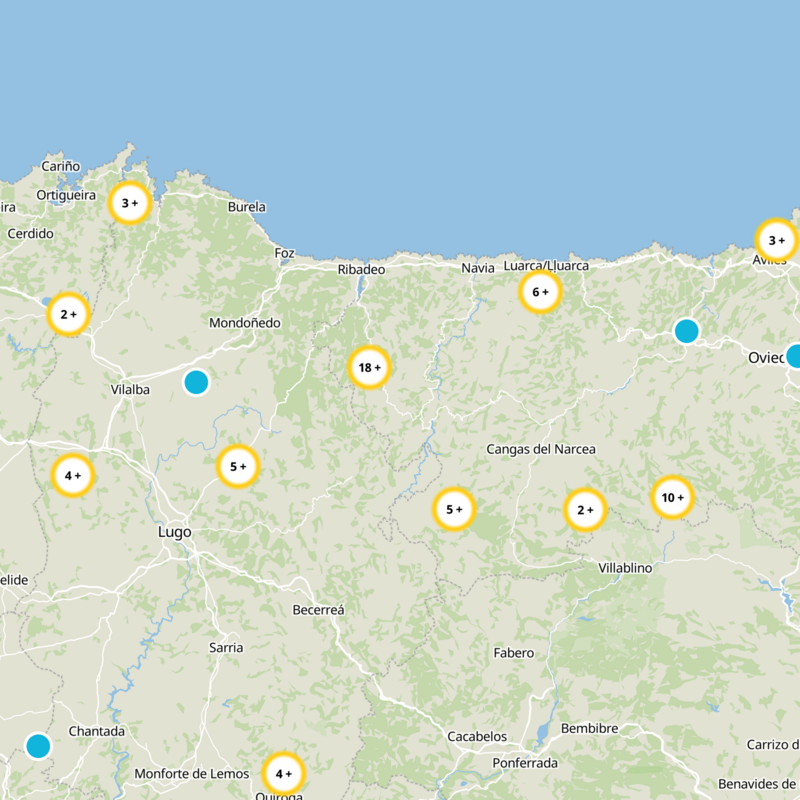Select the blue marker east of Vilalba
The width and height of the screenshot is (800, 800).
point(196,382)
